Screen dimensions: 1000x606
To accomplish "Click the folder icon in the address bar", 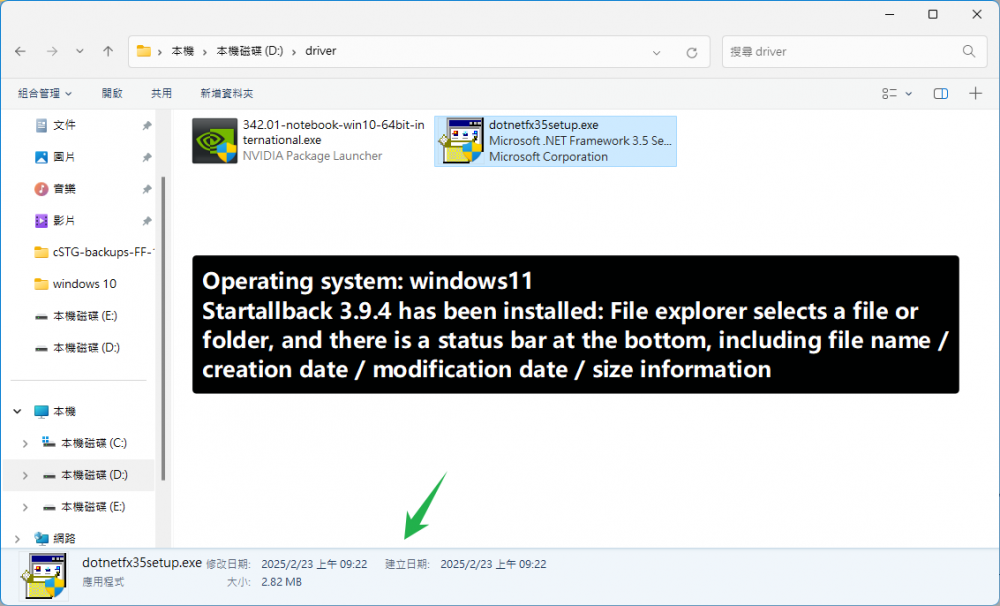I will pos(143,51).
